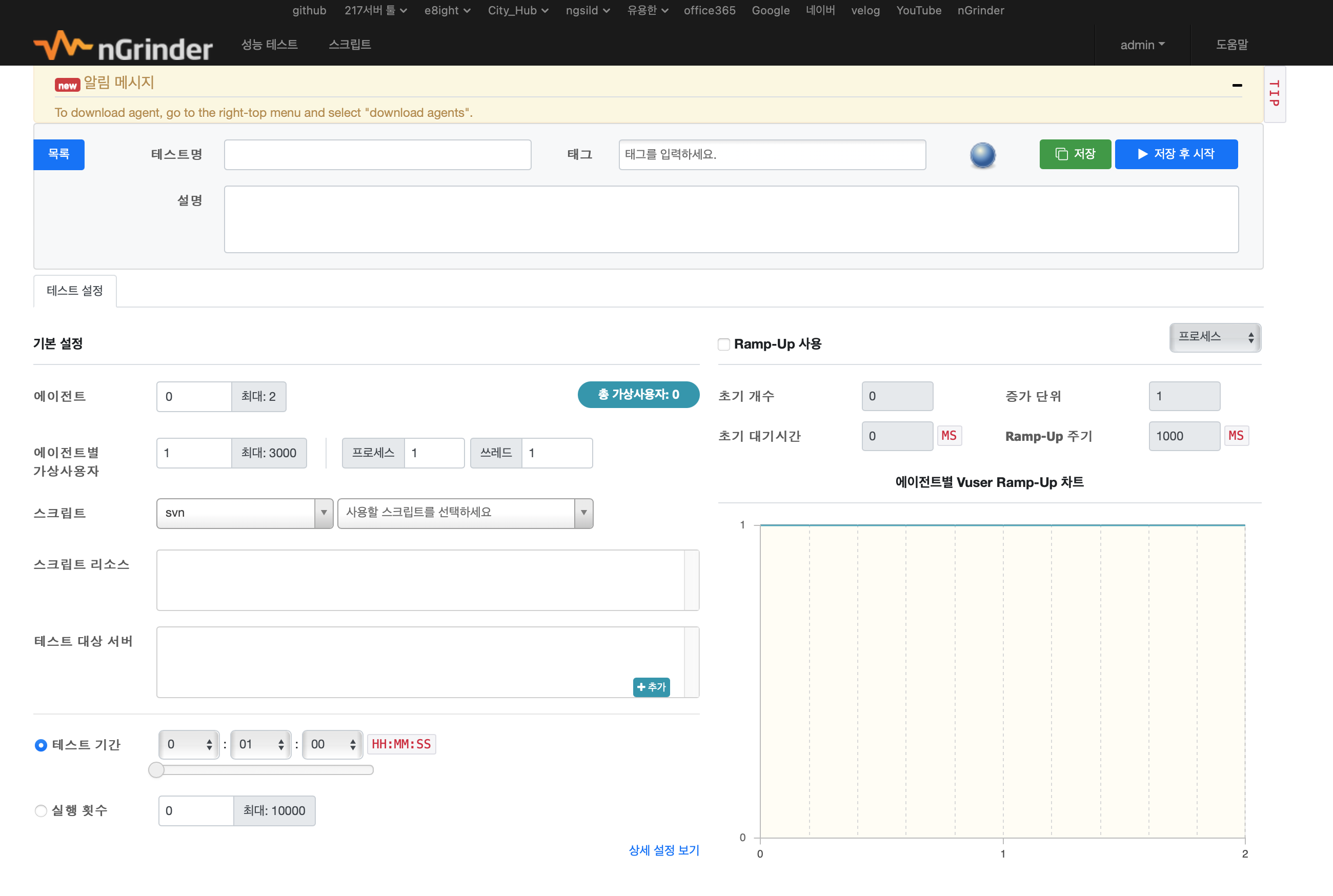Screen dimensions: 1333x896
Task: Open the 성능 테스트 menu
Action: tap(269, 45)
